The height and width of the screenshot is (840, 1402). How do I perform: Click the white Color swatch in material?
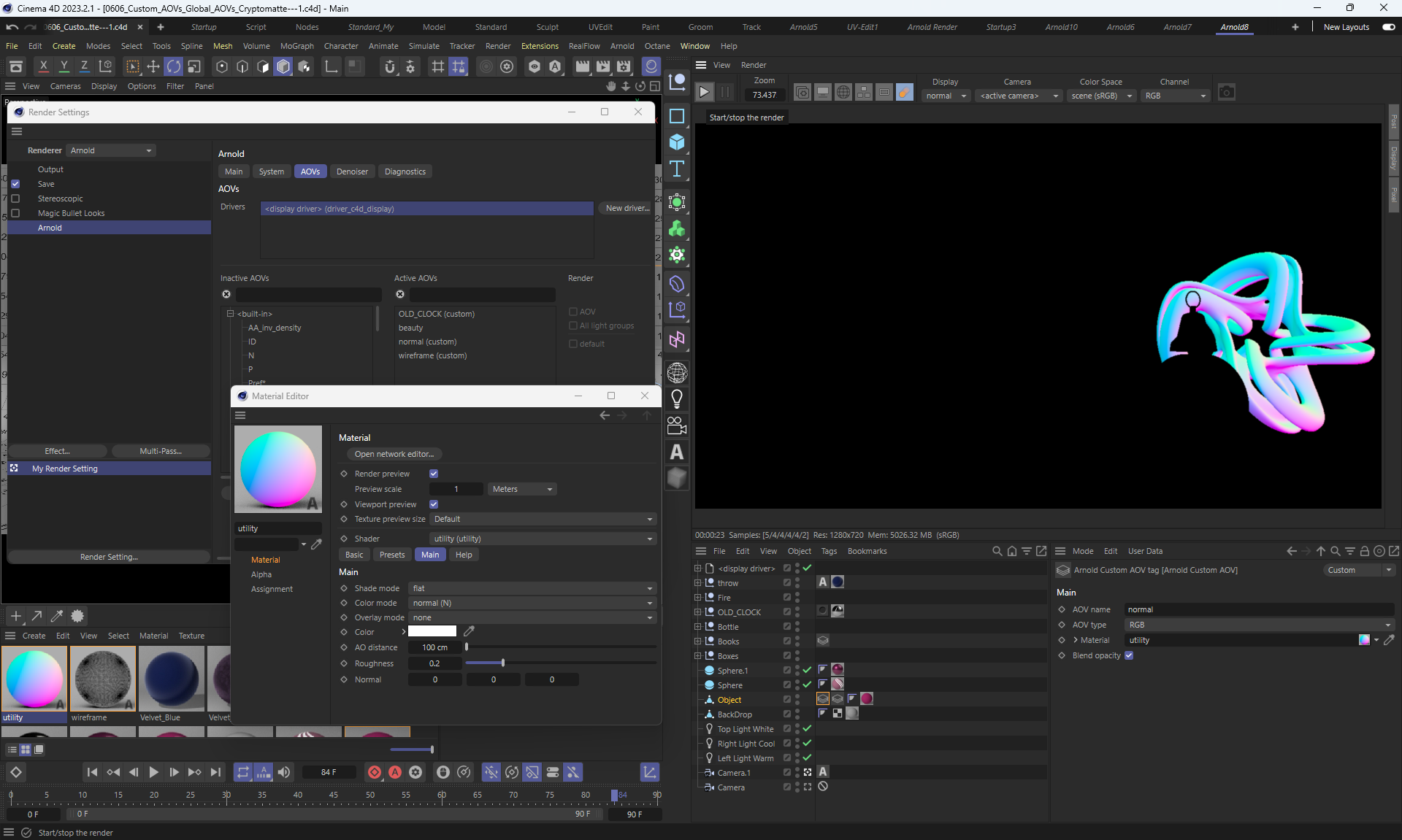pyautogui.click(x=432, y=632)
